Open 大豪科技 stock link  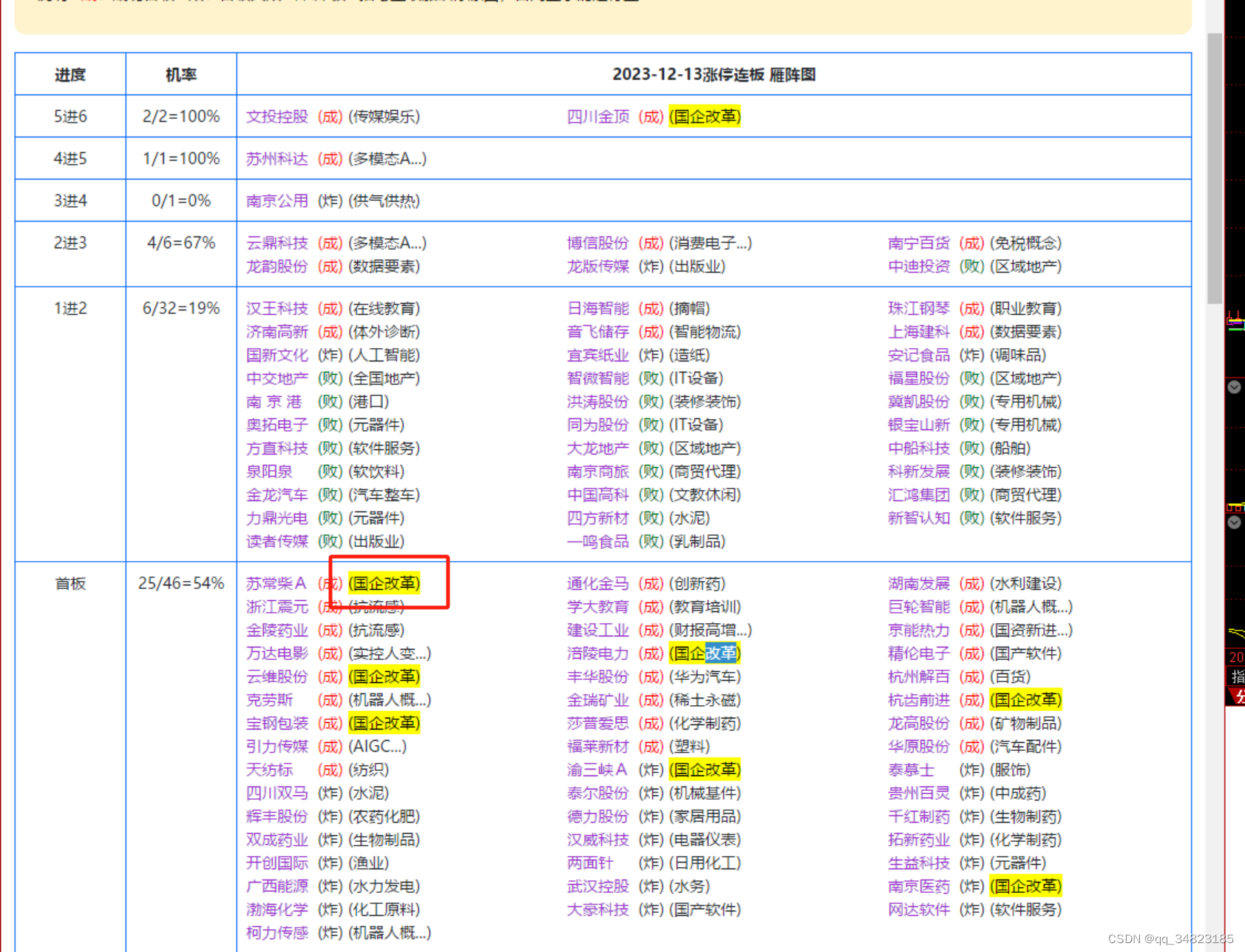pos(598,909)
